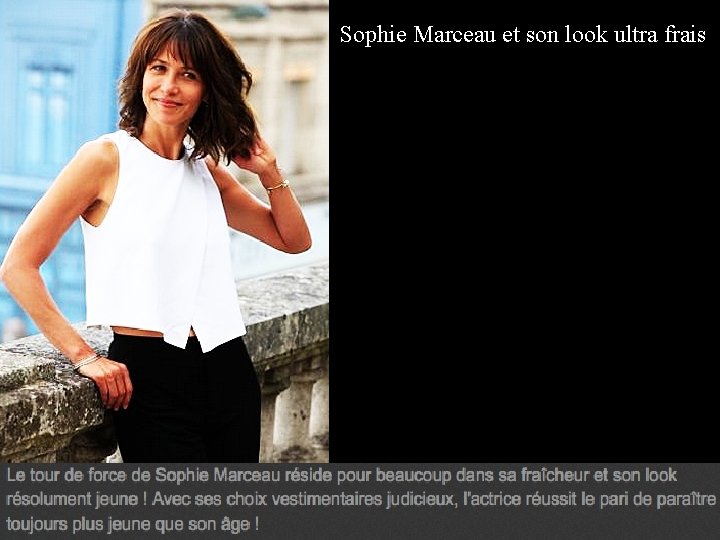Open the photo of the woman in white top
The image size is (720, 540).
click(x=164, y=231)
